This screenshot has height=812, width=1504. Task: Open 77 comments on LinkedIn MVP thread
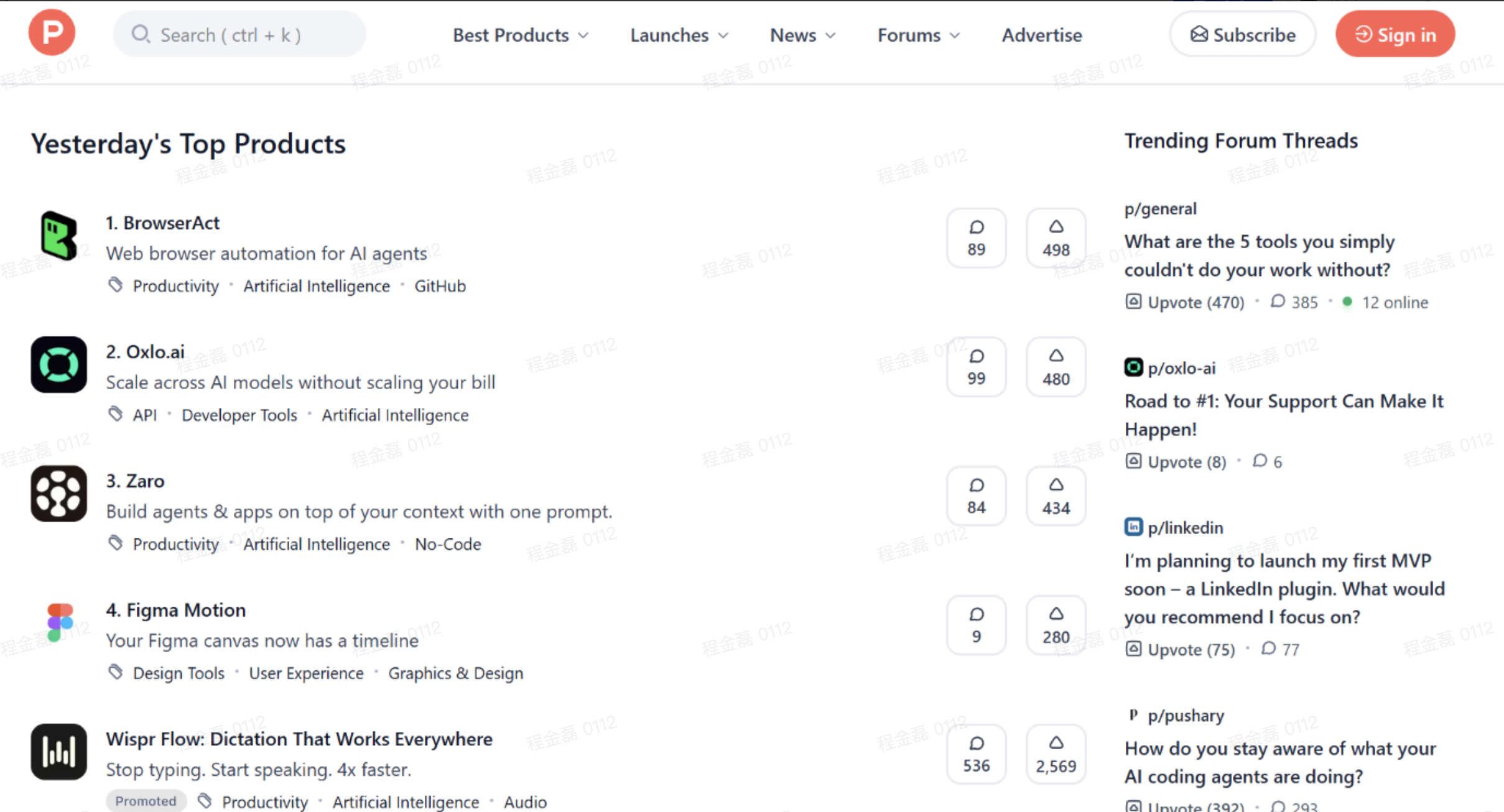click(x=1281, y=650)
